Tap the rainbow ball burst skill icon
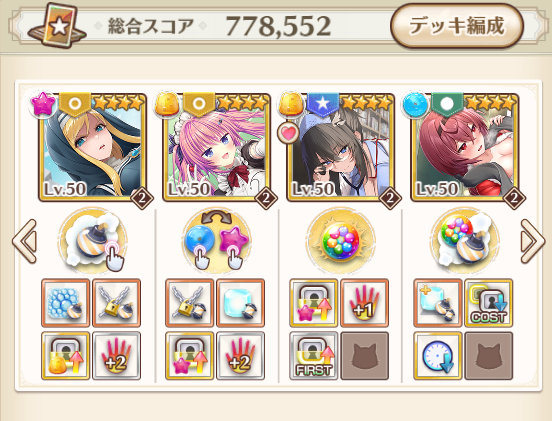 click(341, 241)
